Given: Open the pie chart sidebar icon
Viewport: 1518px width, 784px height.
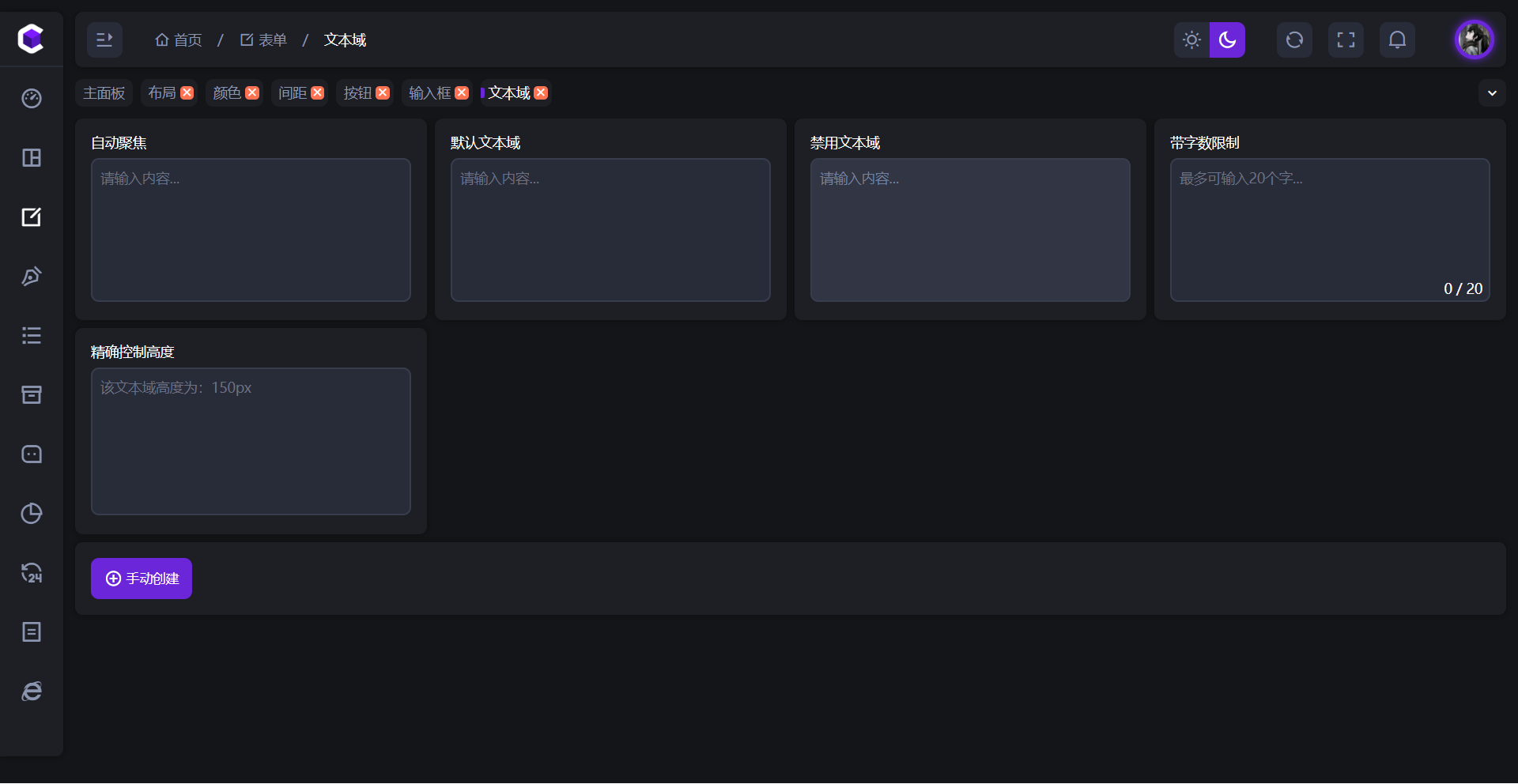Looking at the screenshot, I should 32,513.
